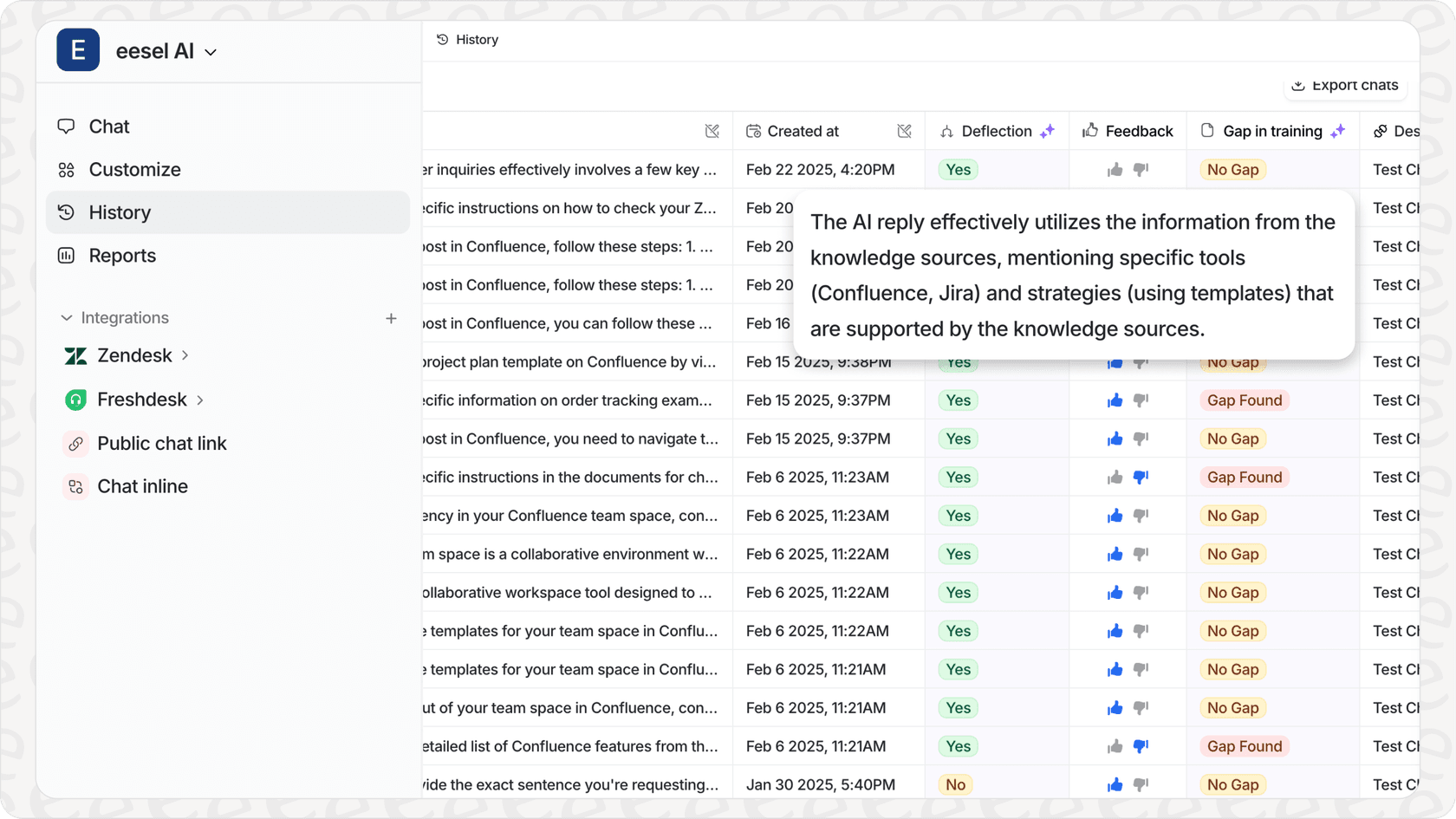Click the sparkle icon on the Deflection column
1456x819 pixels.
coord(1049,131)
